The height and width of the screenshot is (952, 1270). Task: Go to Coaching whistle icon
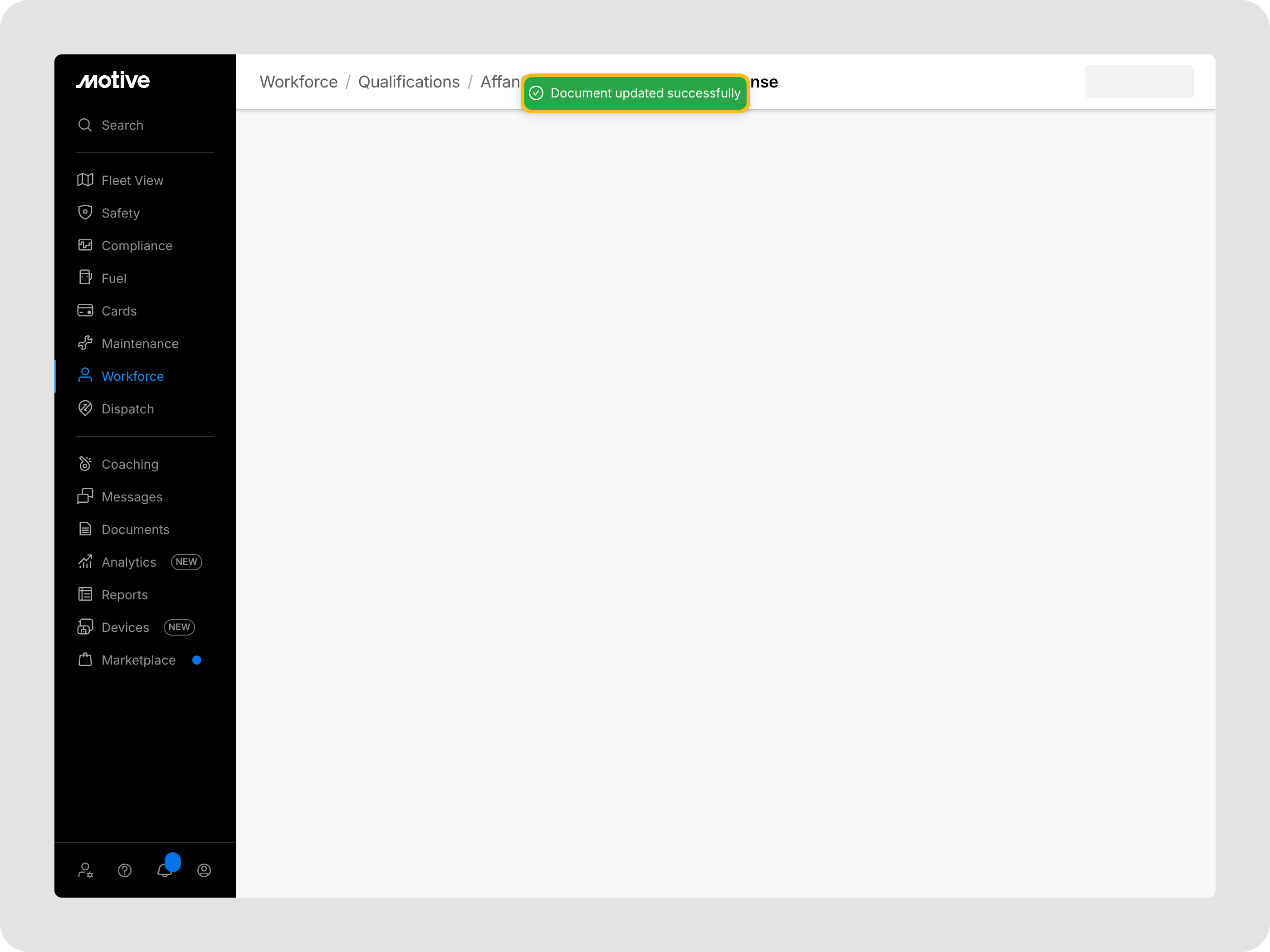coord(85,464)
